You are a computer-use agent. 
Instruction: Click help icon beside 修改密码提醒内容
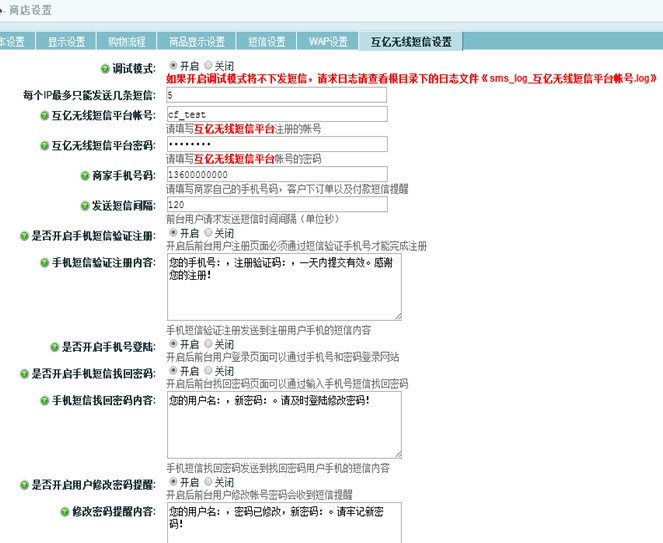click(x=65, y=512)
